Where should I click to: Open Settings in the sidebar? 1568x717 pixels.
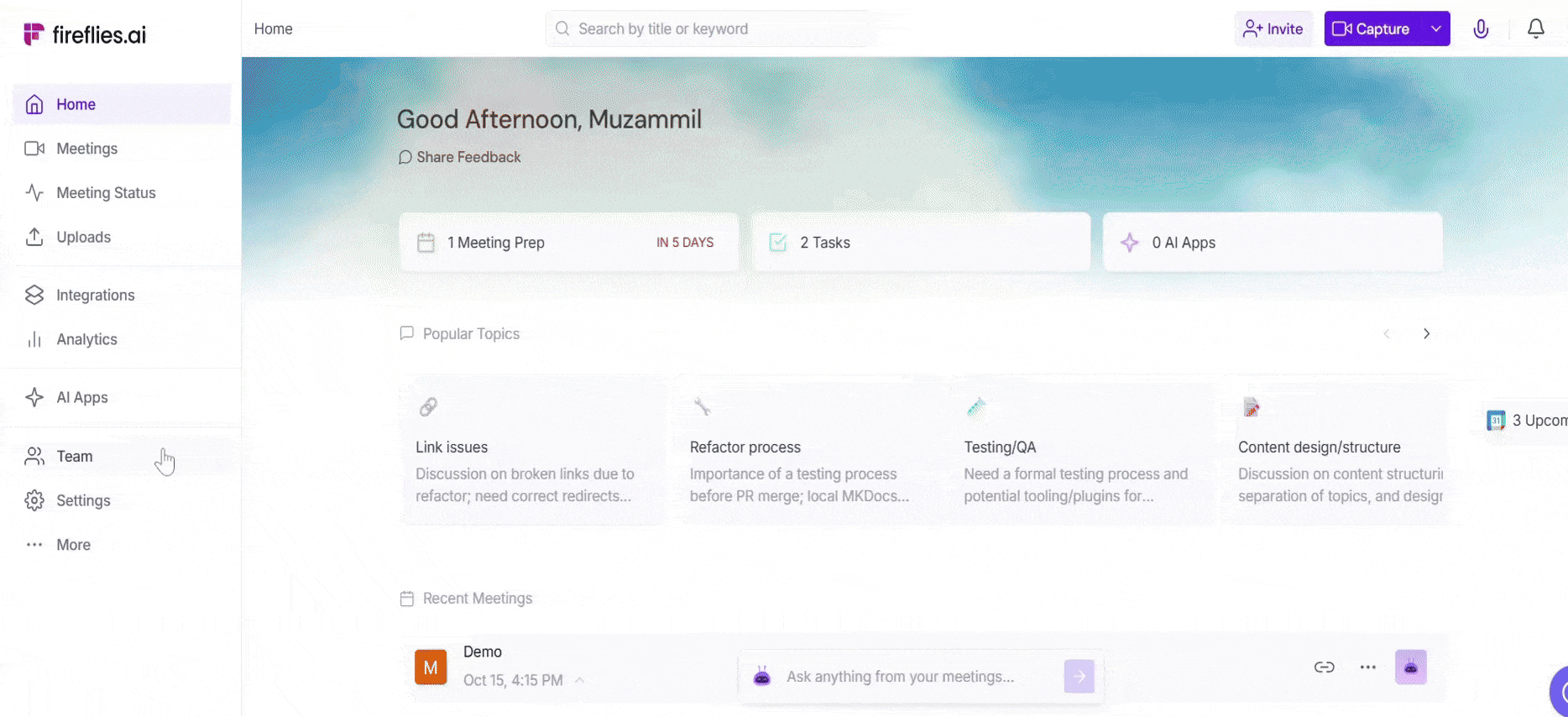coord(83,501)
